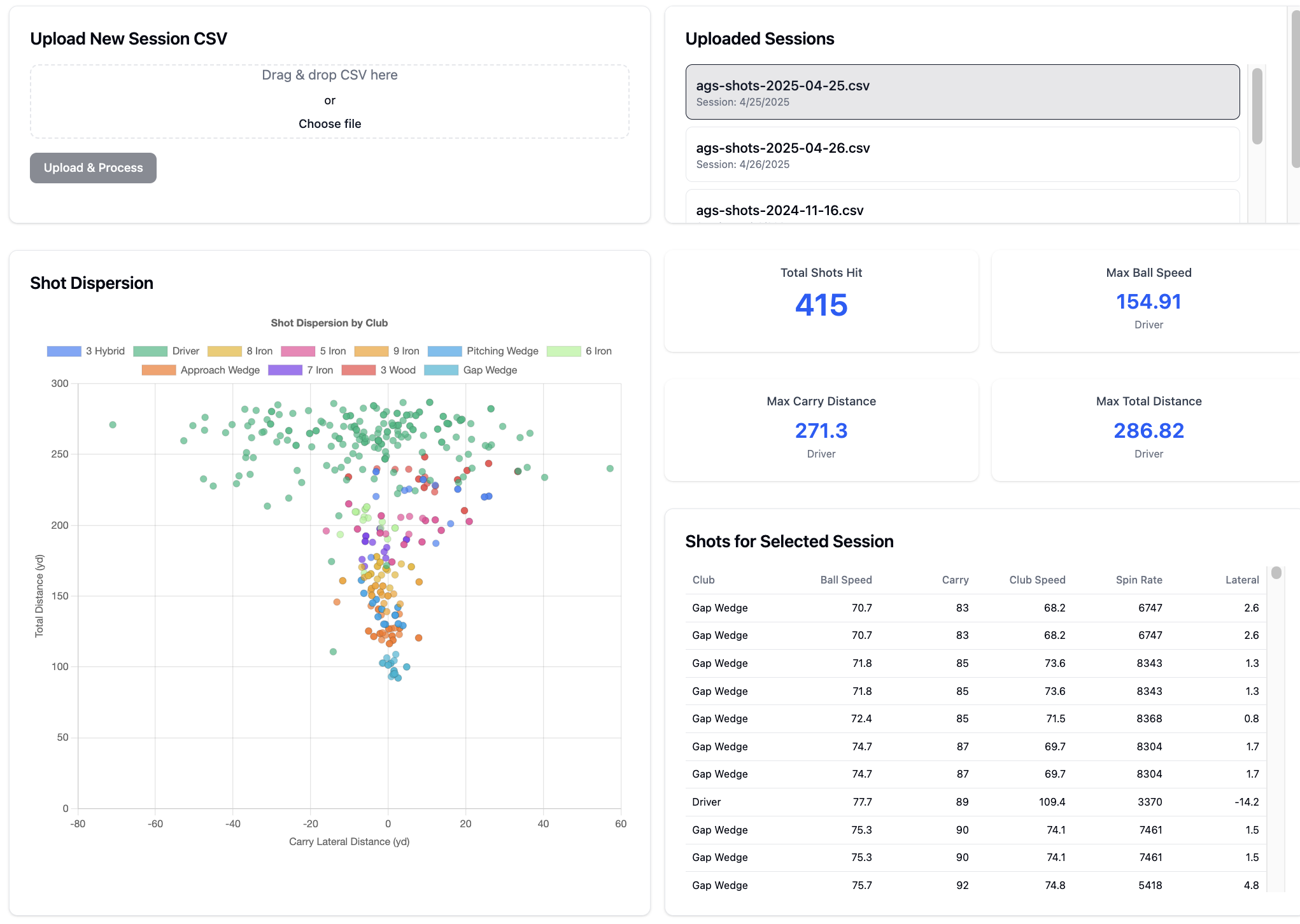Toggle 3 Wood legend swatch

point(358,370)
